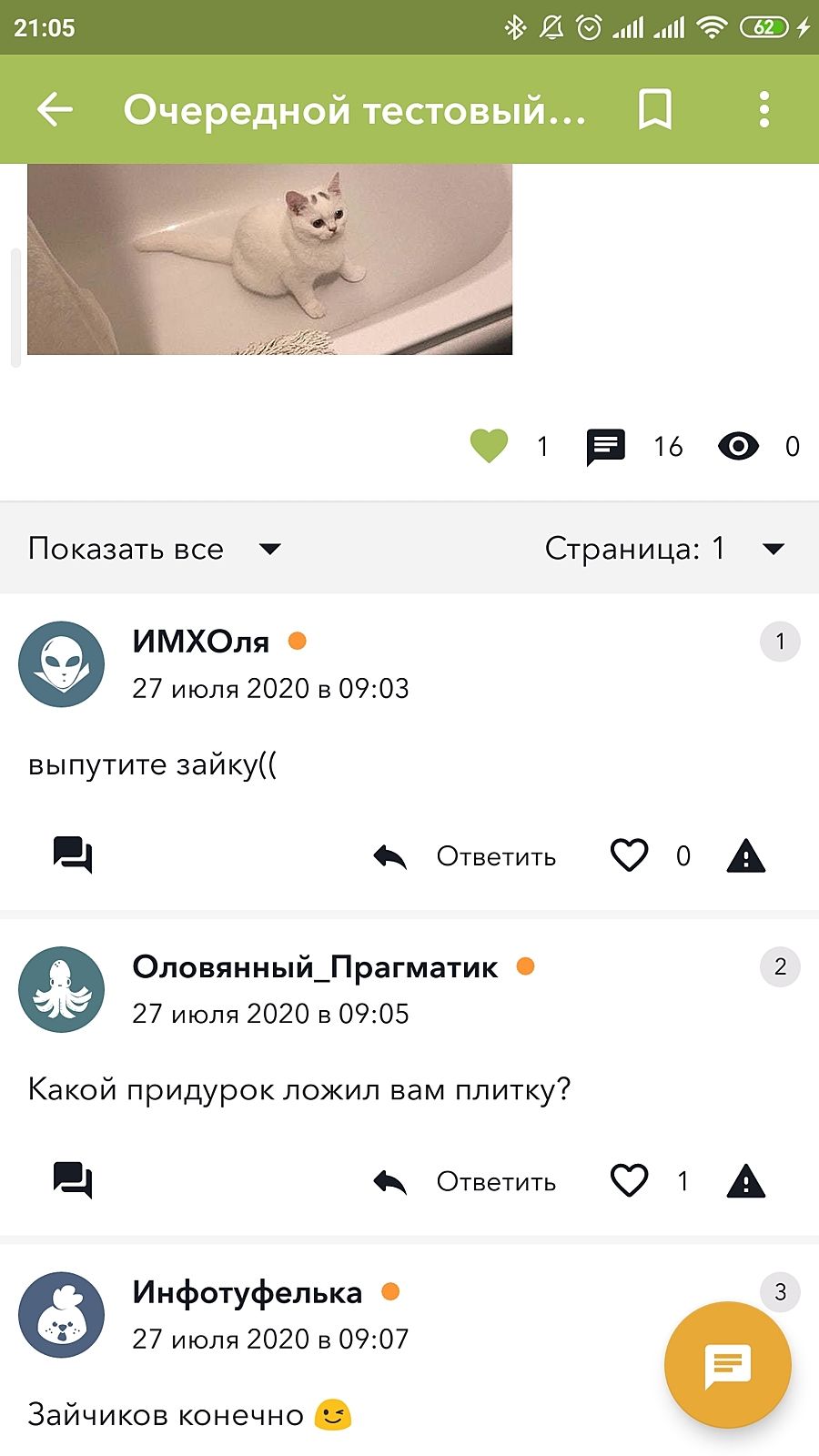Like ИМХОля's comment with heart
Screen dimensions: 819x1456
(x=629, y=855)
